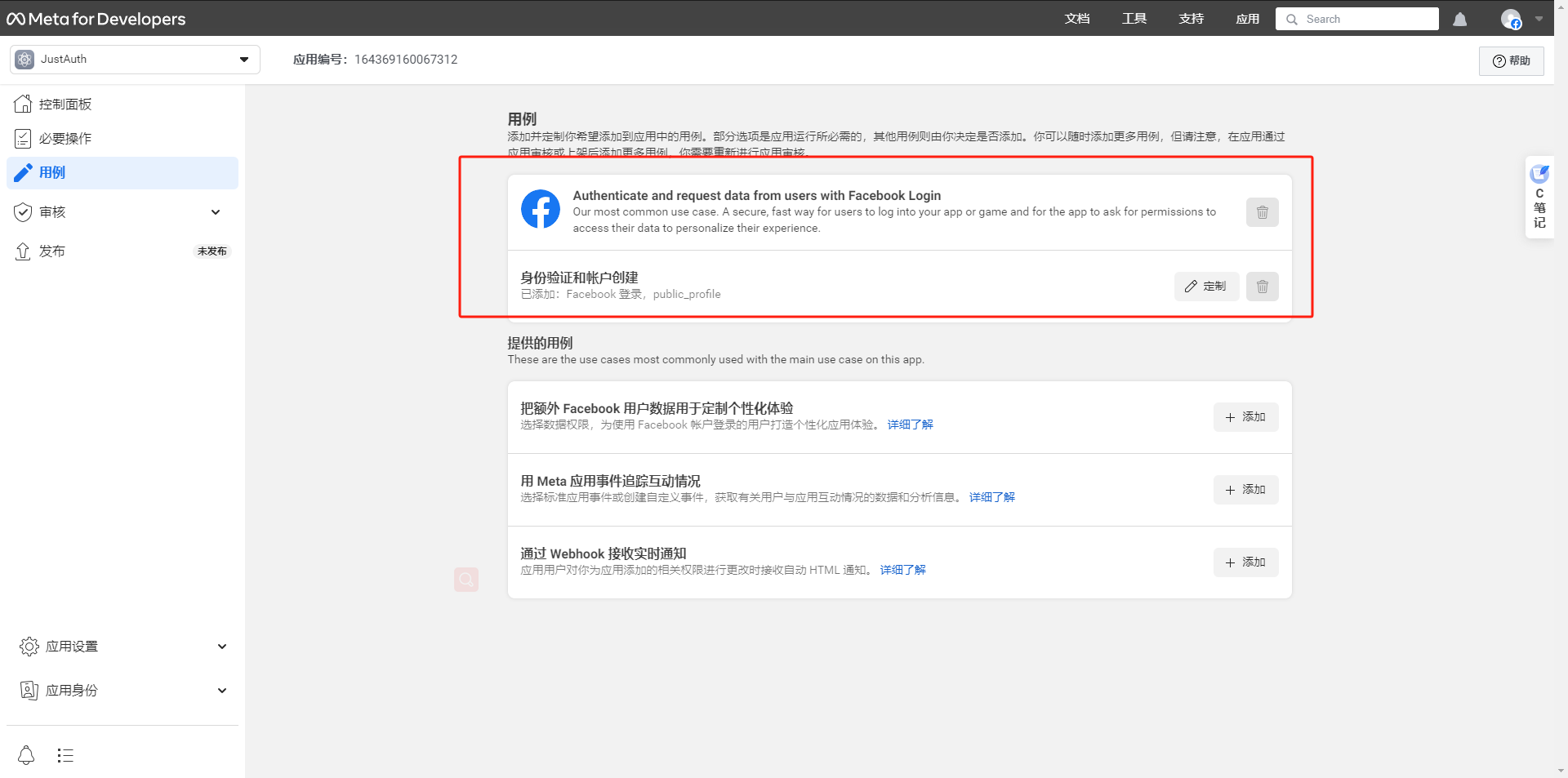The width and height of the screenshot is (1568, 778).
Task: Expand the caret next to profile avatar
Action: (1539, 19)
